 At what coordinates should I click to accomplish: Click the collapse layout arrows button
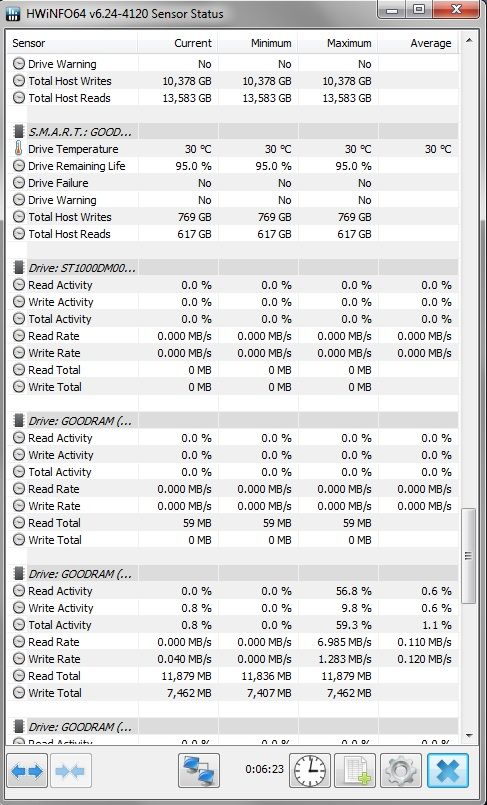pyautogui.click(x=70, y=770)
